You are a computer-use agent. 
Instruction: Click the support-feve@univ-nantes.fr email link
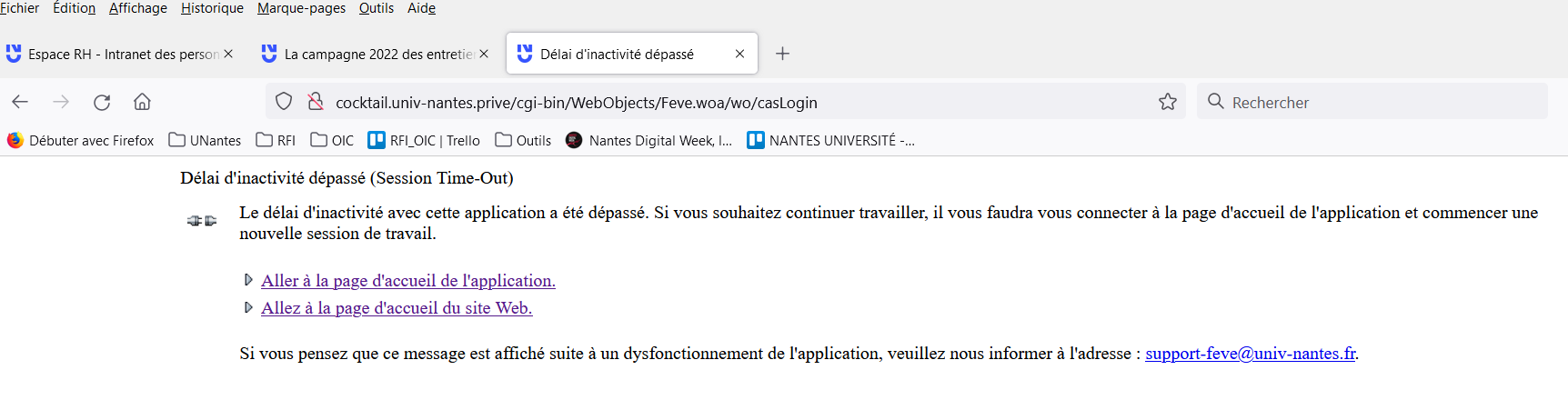1250,354
